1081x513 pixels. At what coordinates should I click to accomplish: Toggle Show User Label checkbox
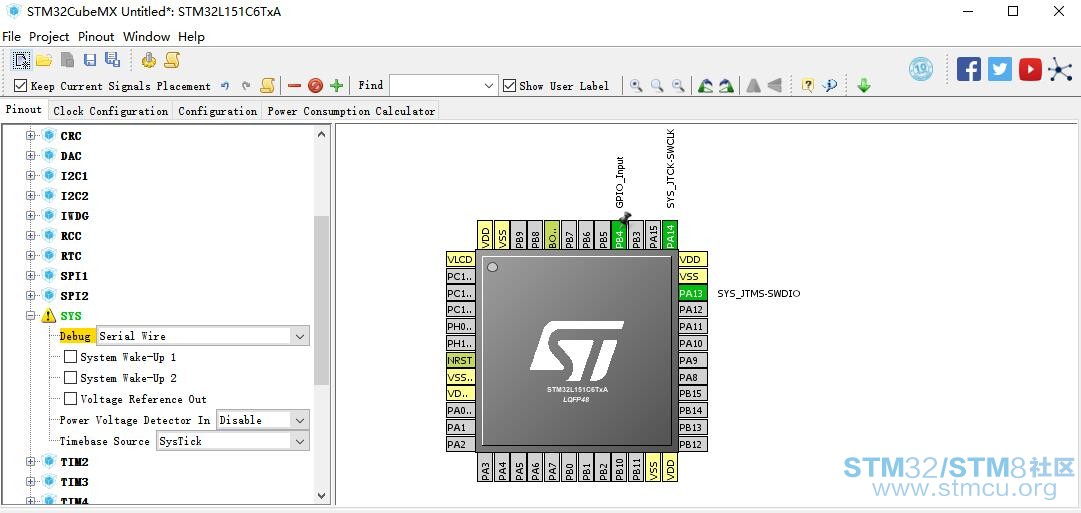tap(509, 86)
